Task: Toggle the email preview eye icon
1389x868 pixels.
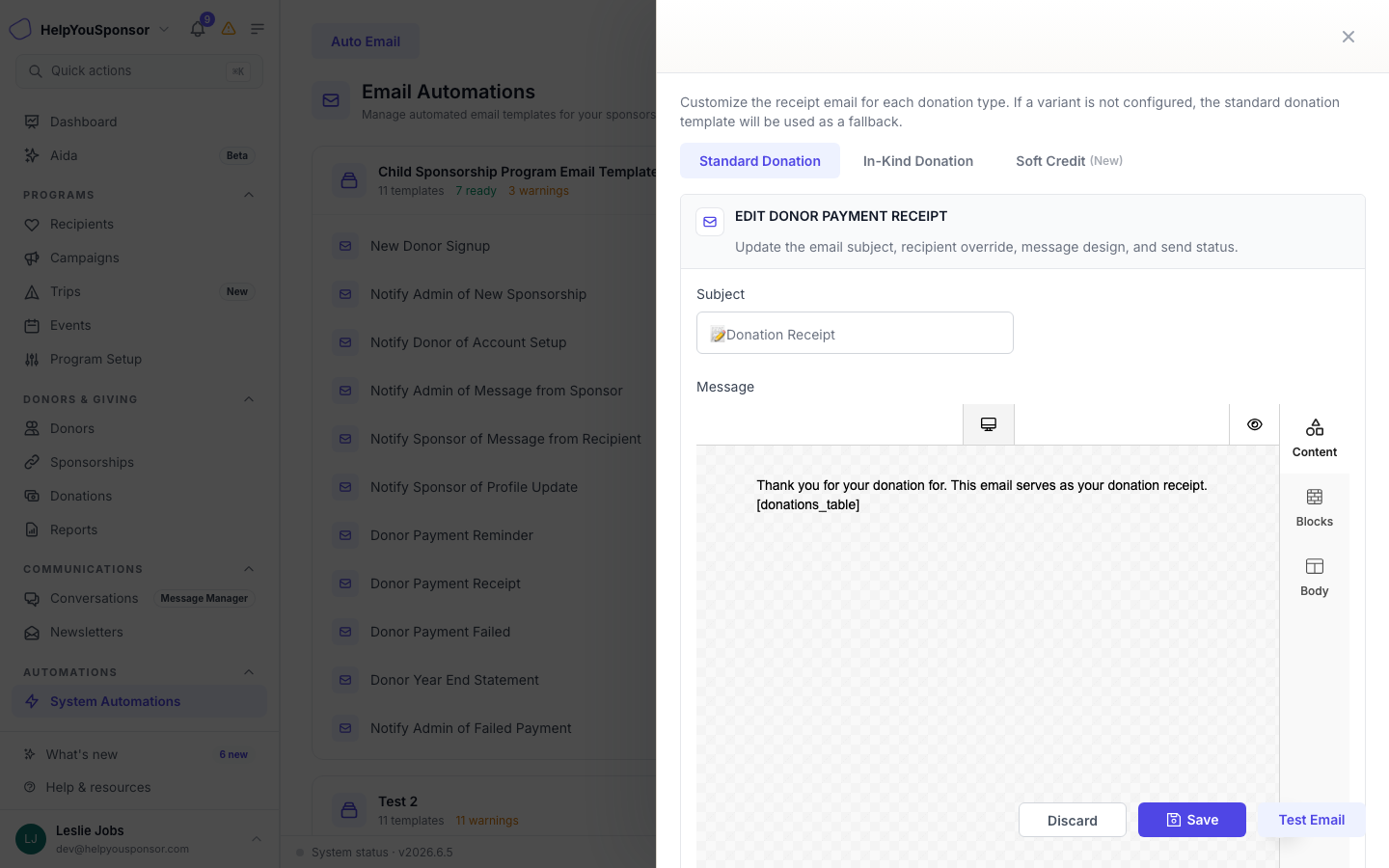Action: pyautogui.click(x=1255, y=424)
